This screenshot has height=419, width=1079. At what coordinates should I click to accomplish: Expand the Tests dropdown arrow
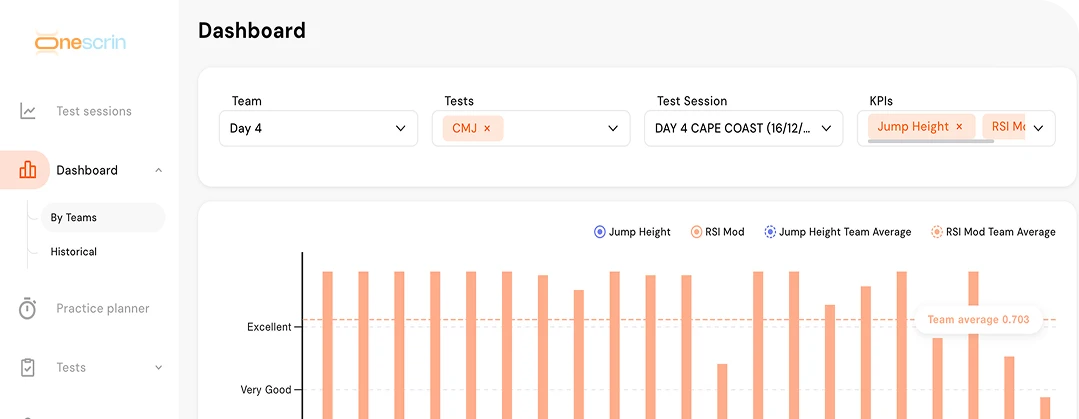pyautogui.click(x=613, y=128)
